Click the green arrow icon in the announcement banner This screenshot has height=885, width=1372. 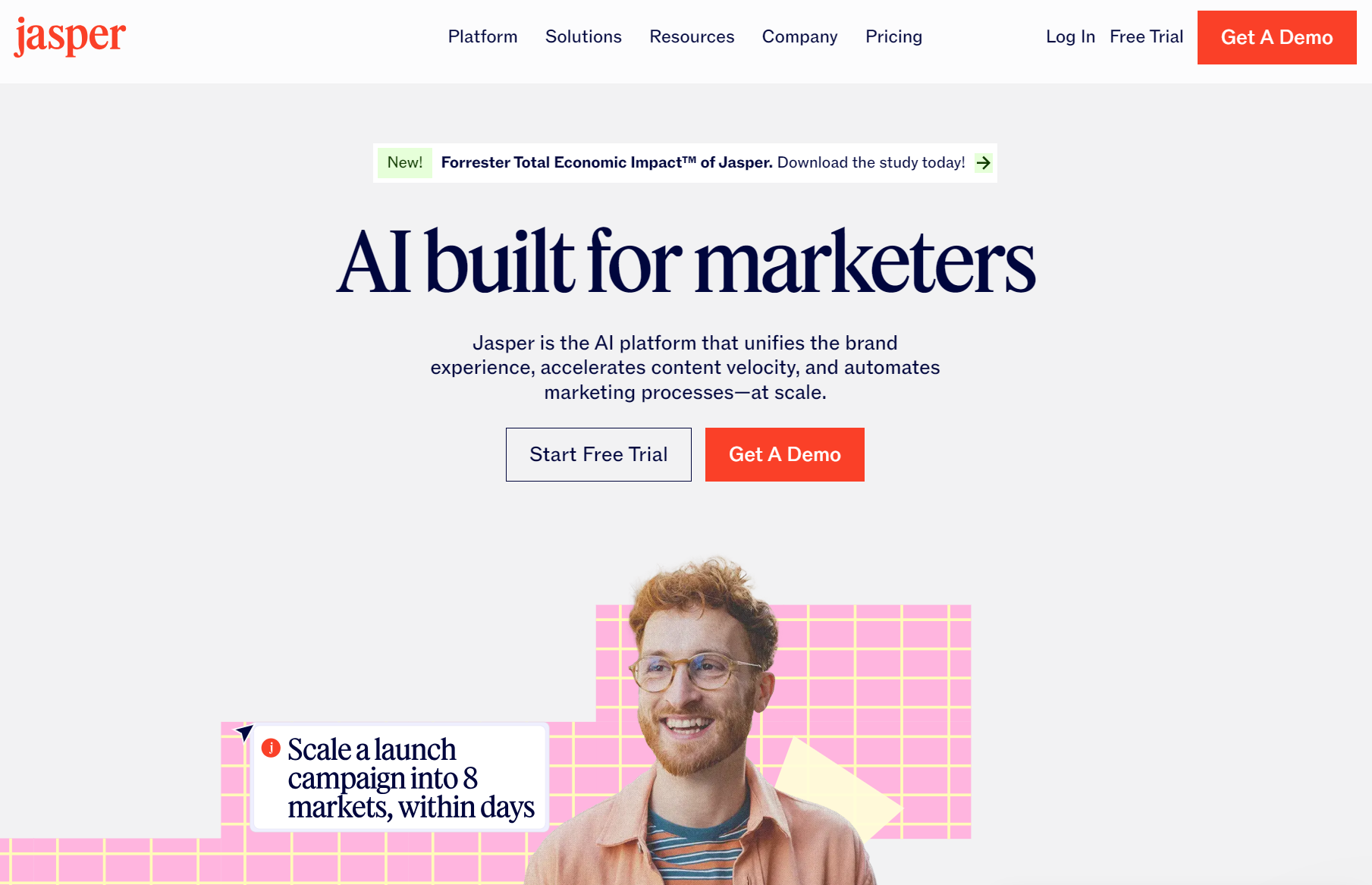pos(984,162)
